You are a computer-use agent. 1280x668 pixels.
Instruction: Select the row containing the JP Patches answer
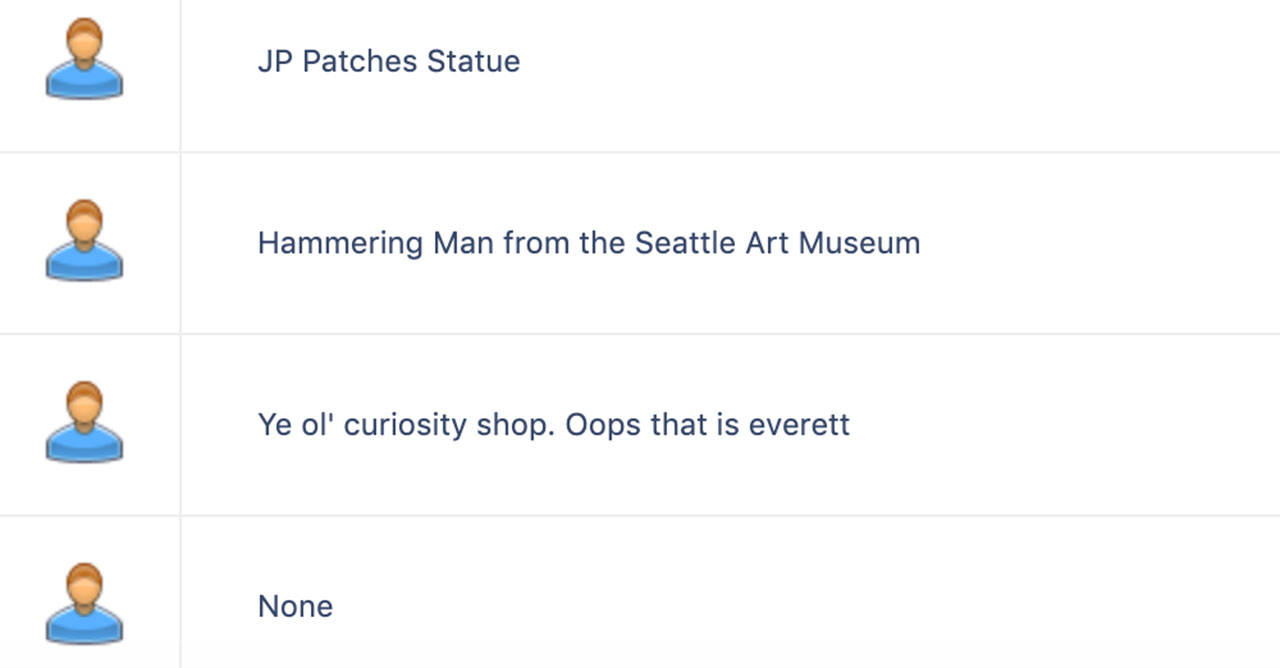point(640,76)
